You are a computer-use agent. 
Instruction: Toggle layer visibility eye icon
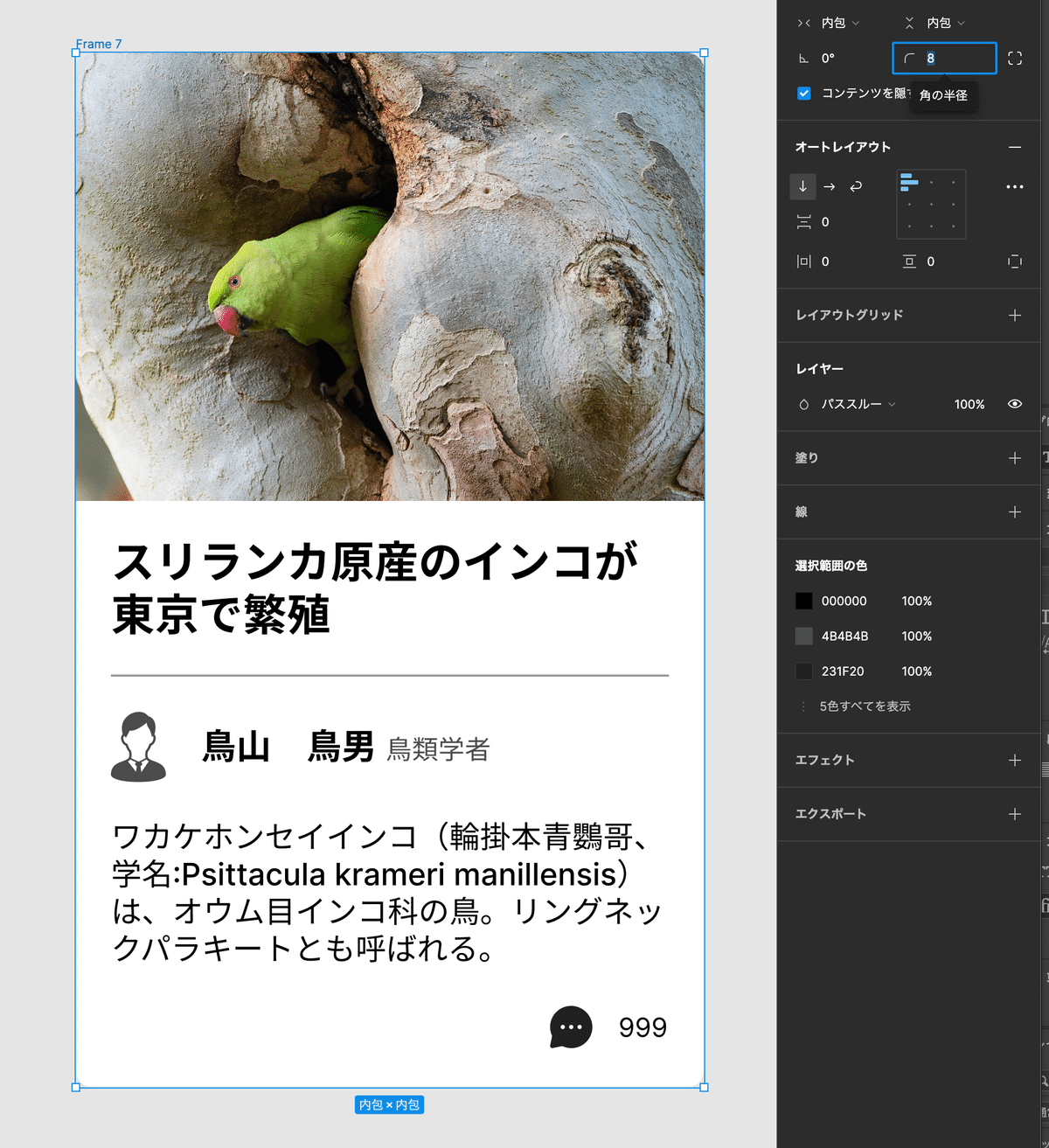click(1014, 404)
